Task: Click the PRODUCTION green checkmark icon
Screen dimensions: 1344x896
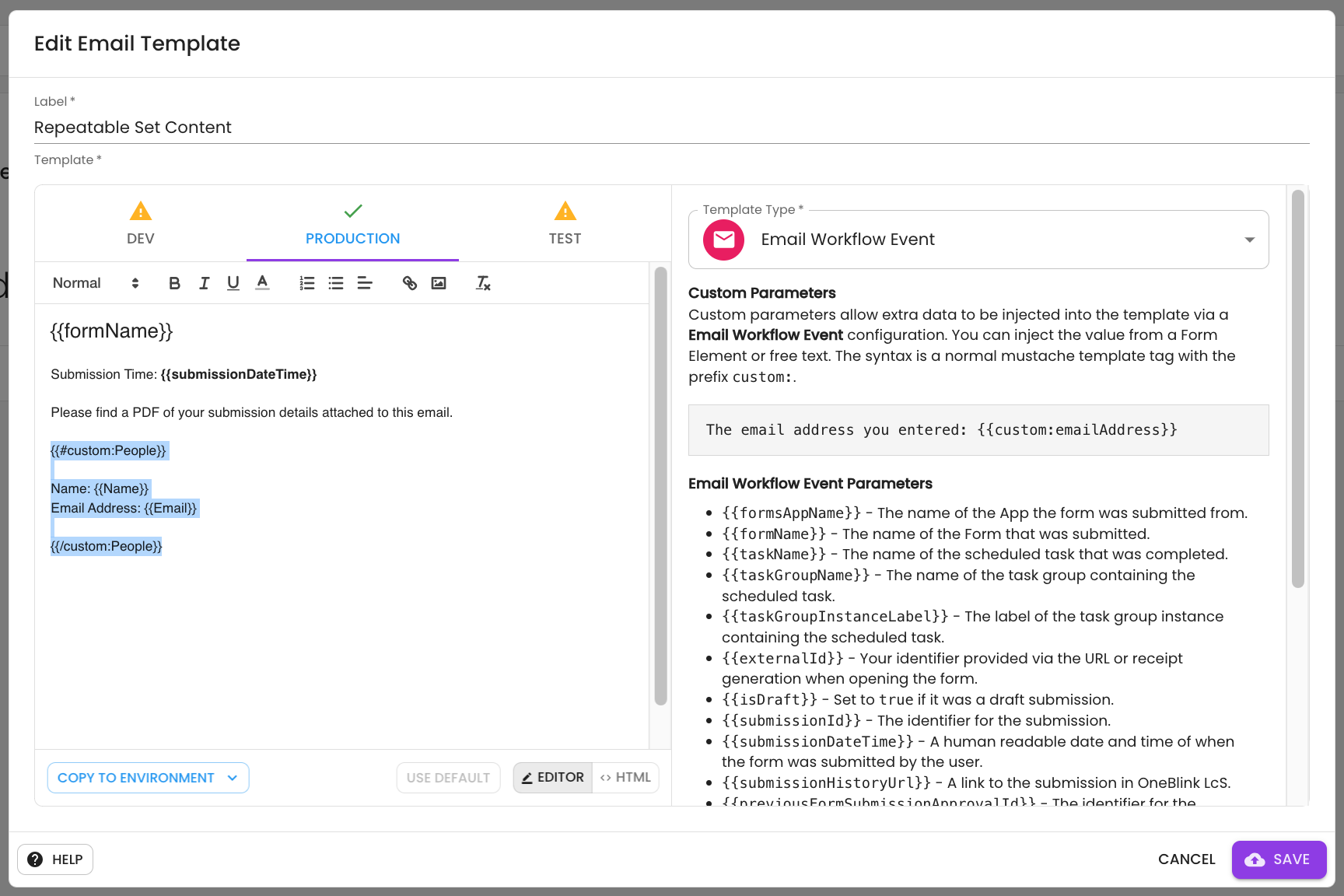Action: tap(353, 211)
